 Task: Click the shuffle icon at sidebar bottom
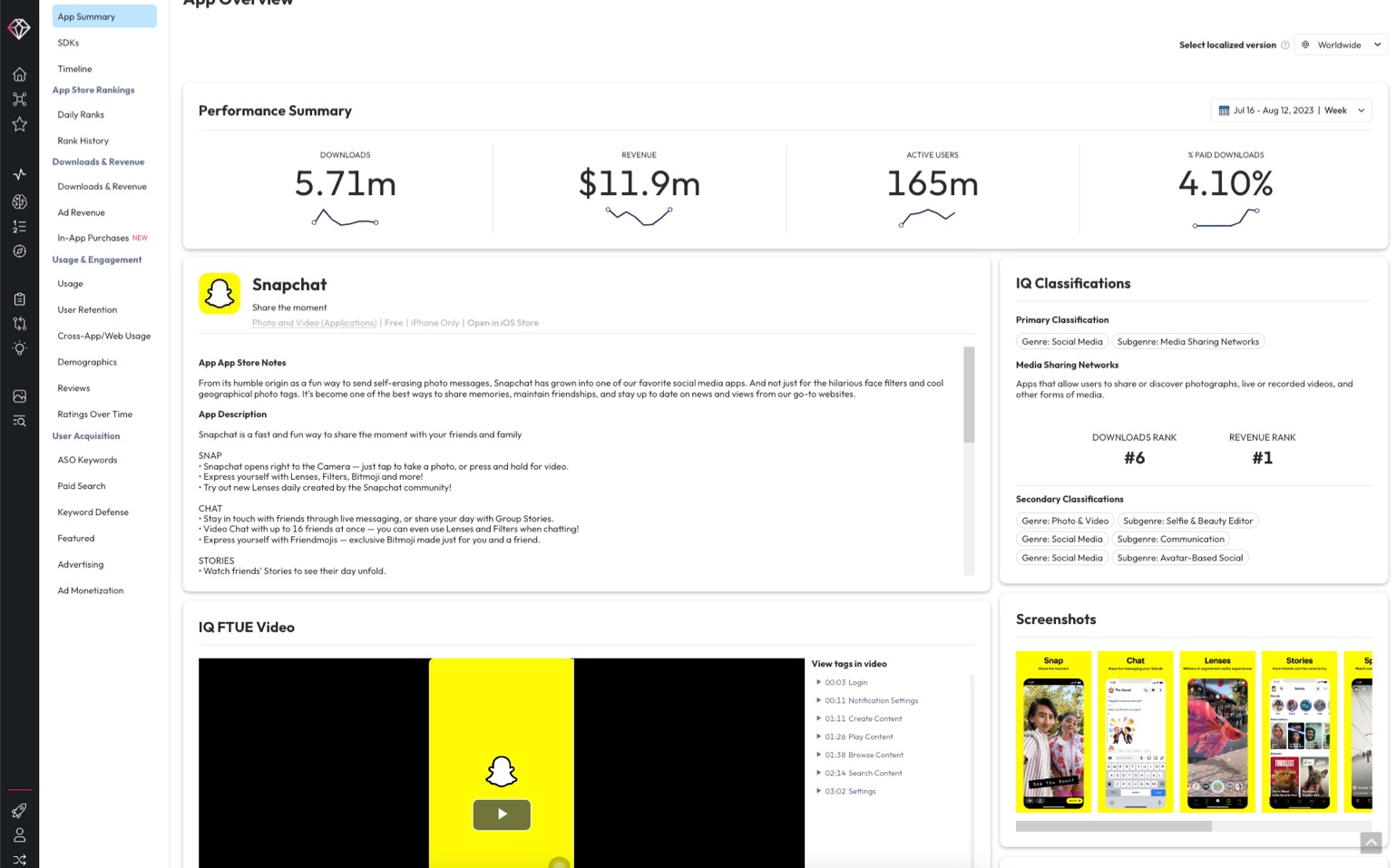pyautogui.click(x=19, y=859)
